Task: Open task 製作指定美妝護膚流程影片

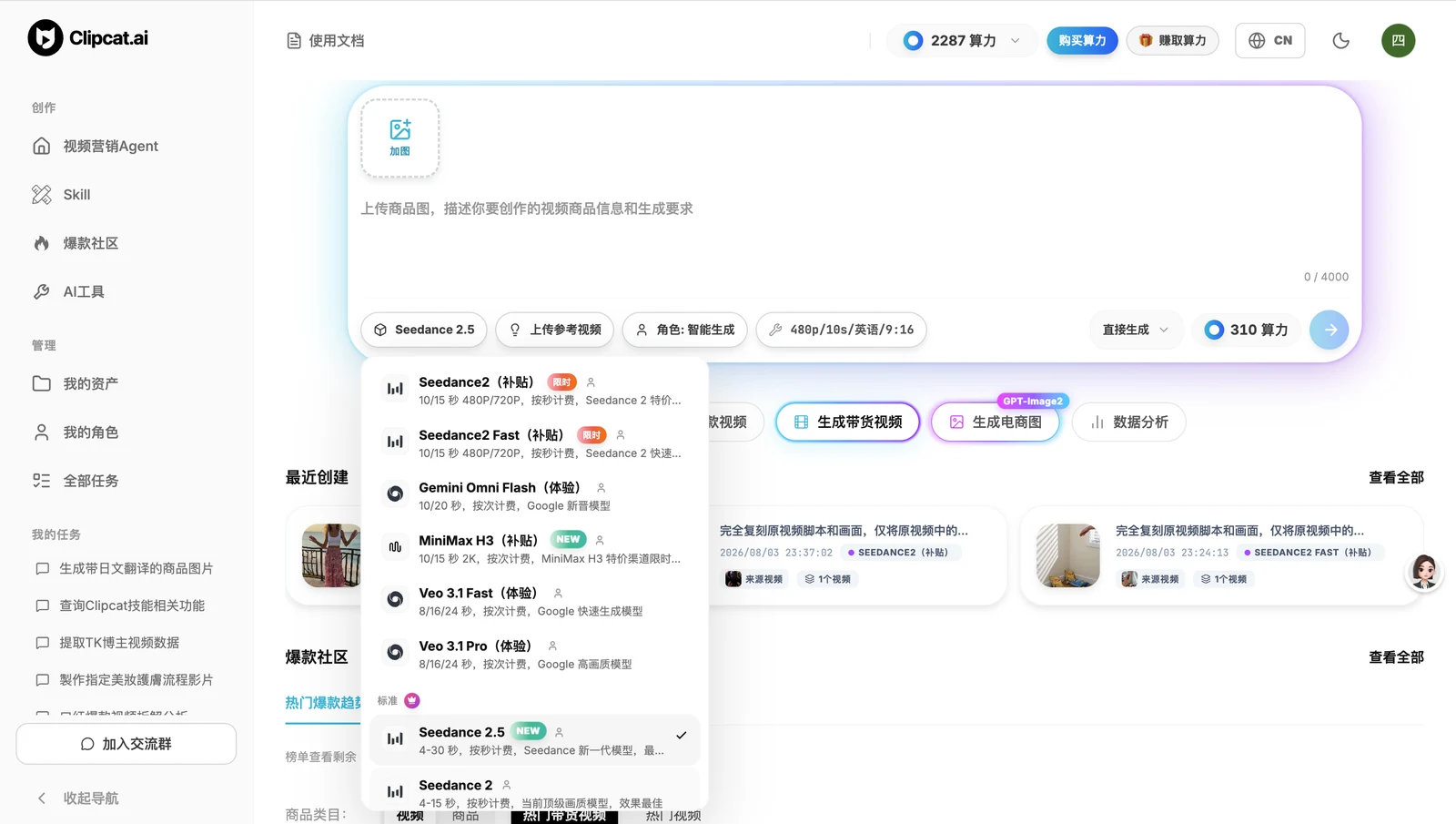Action: pyautogui.click(x=126, y=680)
